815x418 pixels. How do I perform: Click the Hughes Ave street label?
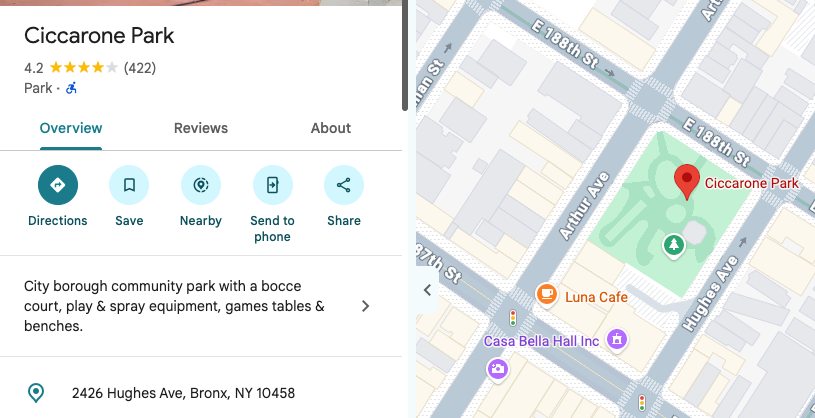[x=710, y=294]
